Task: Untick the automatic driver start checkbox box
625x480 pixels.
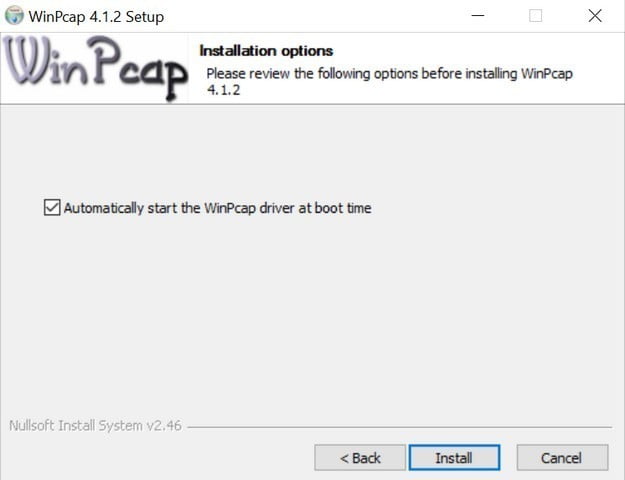Action: (52, 208)
